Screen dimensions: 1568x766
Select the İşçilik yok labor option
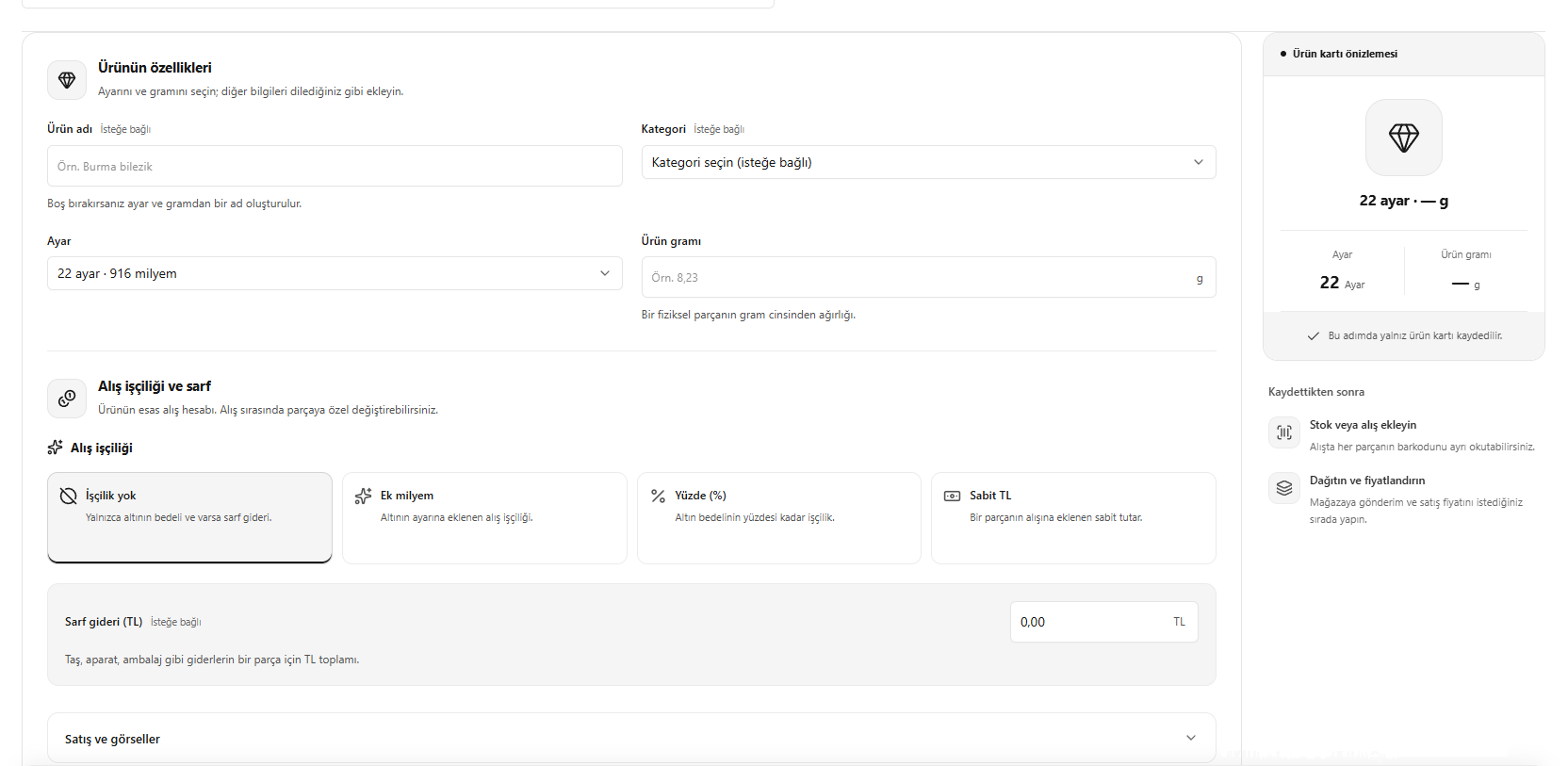(x=189, y=517)
